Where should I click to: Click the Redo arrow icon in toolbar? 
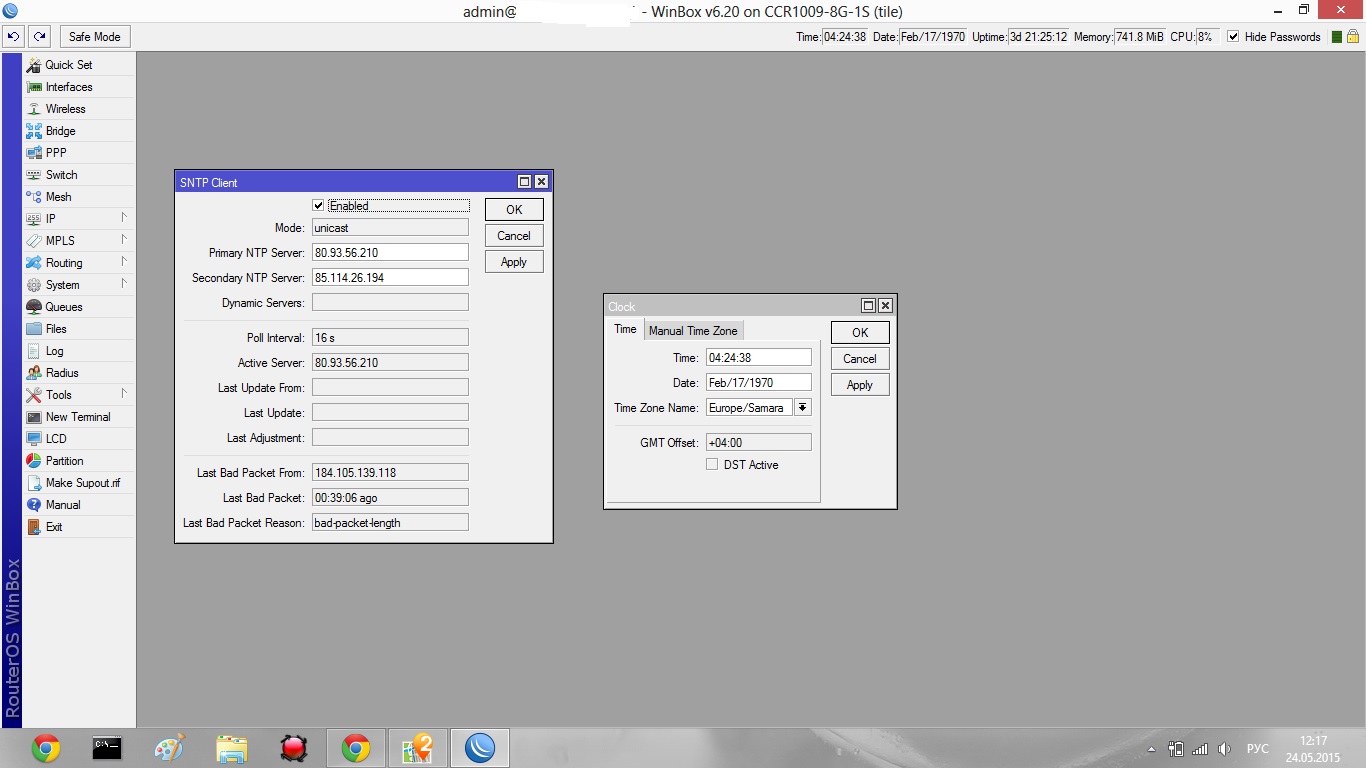(x=39, y=37)
